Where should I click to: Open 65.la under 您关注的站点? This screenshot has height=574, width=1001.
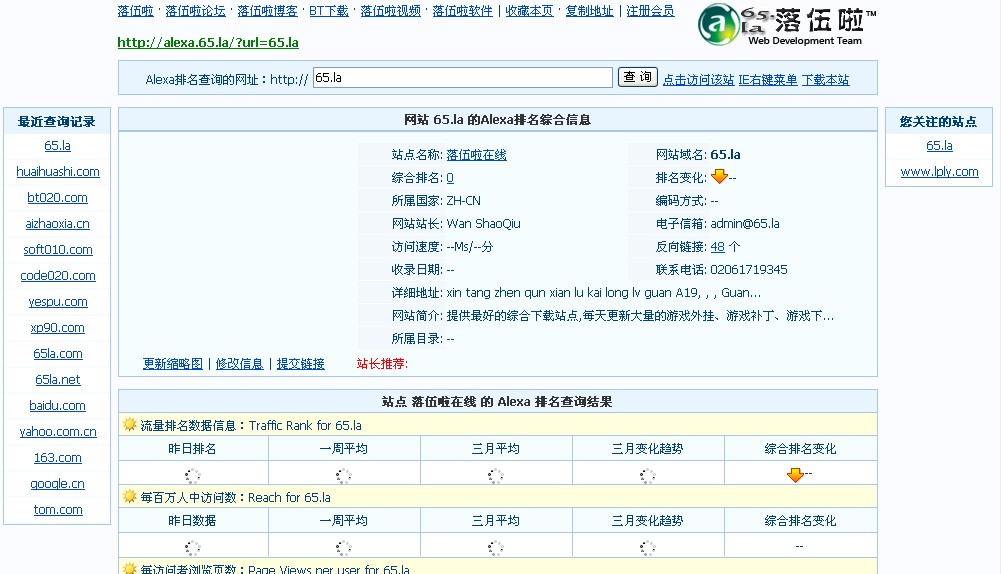[x=939, y=146]
